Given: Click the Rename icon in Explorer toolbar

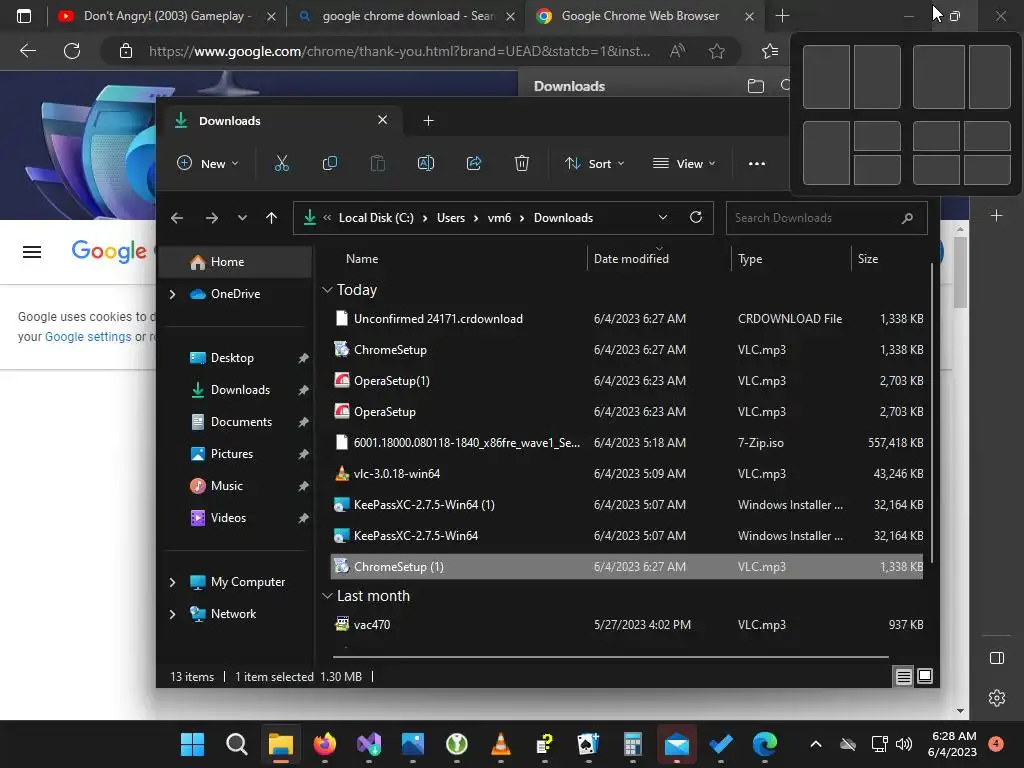Looking at the screenshot, I should click(426, 163).
